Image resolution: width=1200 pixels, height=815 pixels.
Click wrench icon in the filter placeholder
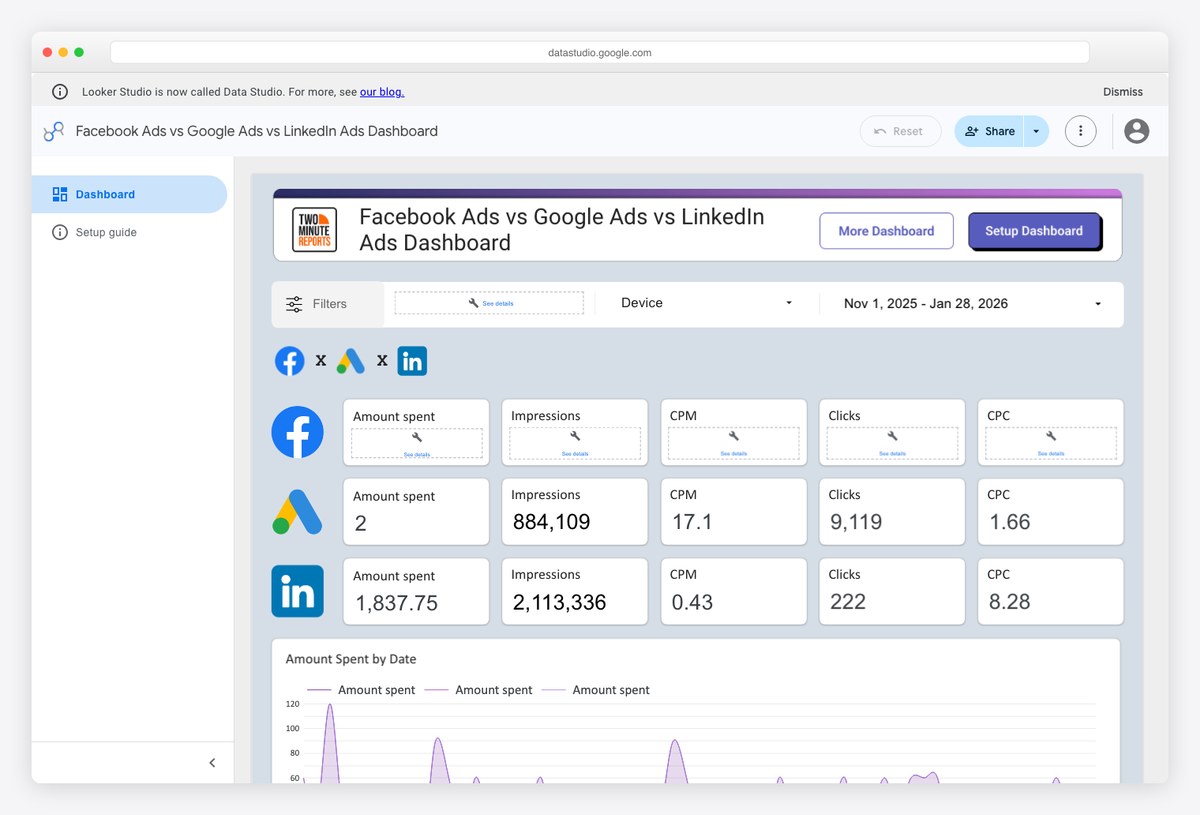[474, 303]
